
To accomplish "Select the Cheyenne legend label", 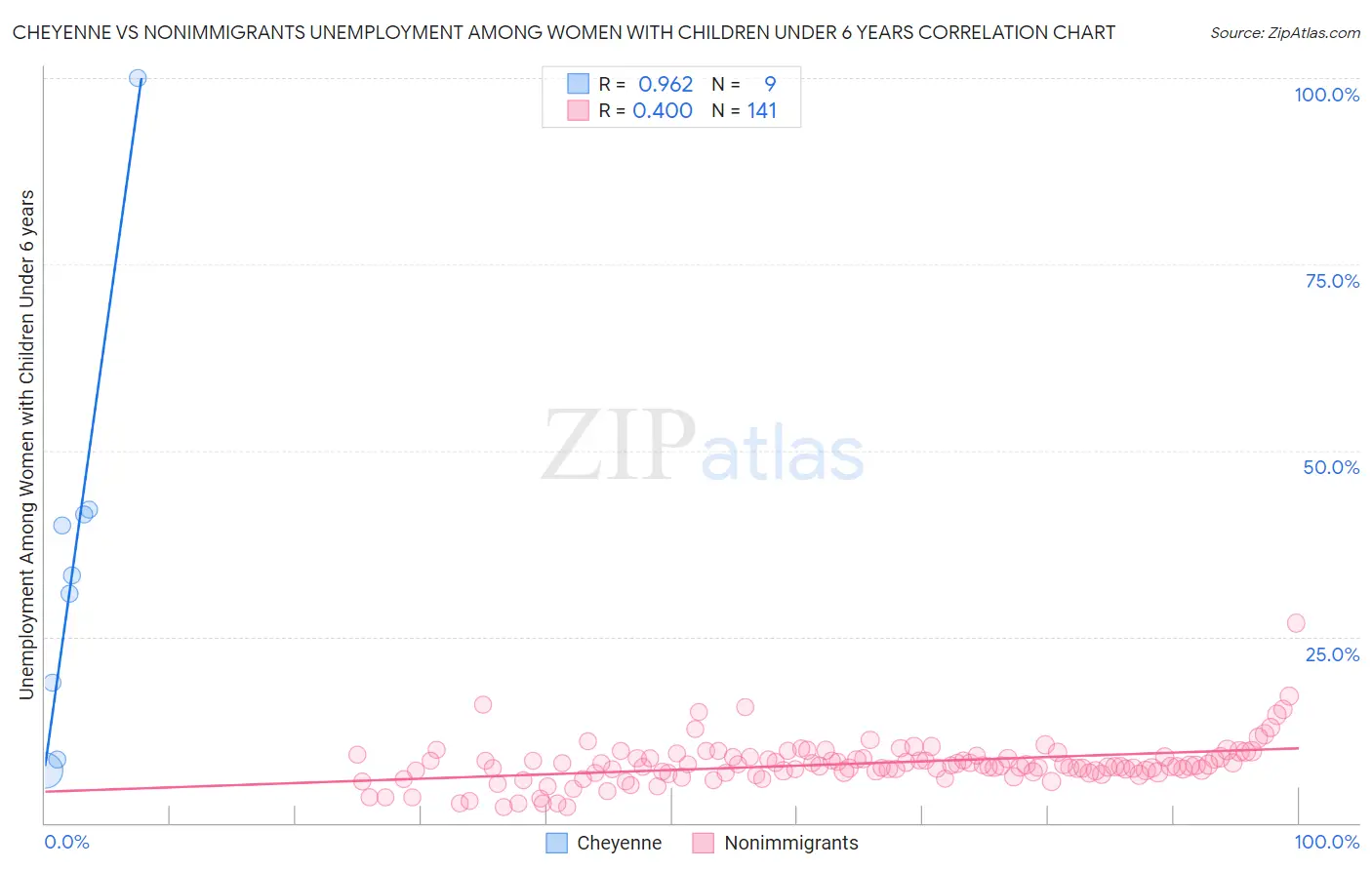I will click(619, 843).
